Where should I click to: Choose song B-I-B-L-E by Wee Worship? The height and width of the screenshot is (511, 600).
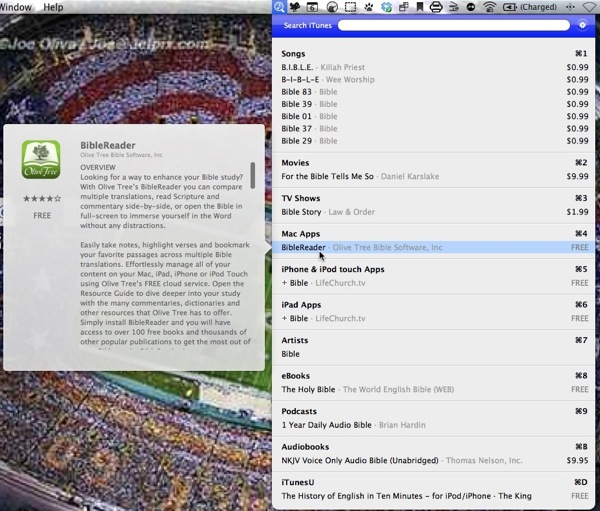pyautogui.click(x=434, y=80)
